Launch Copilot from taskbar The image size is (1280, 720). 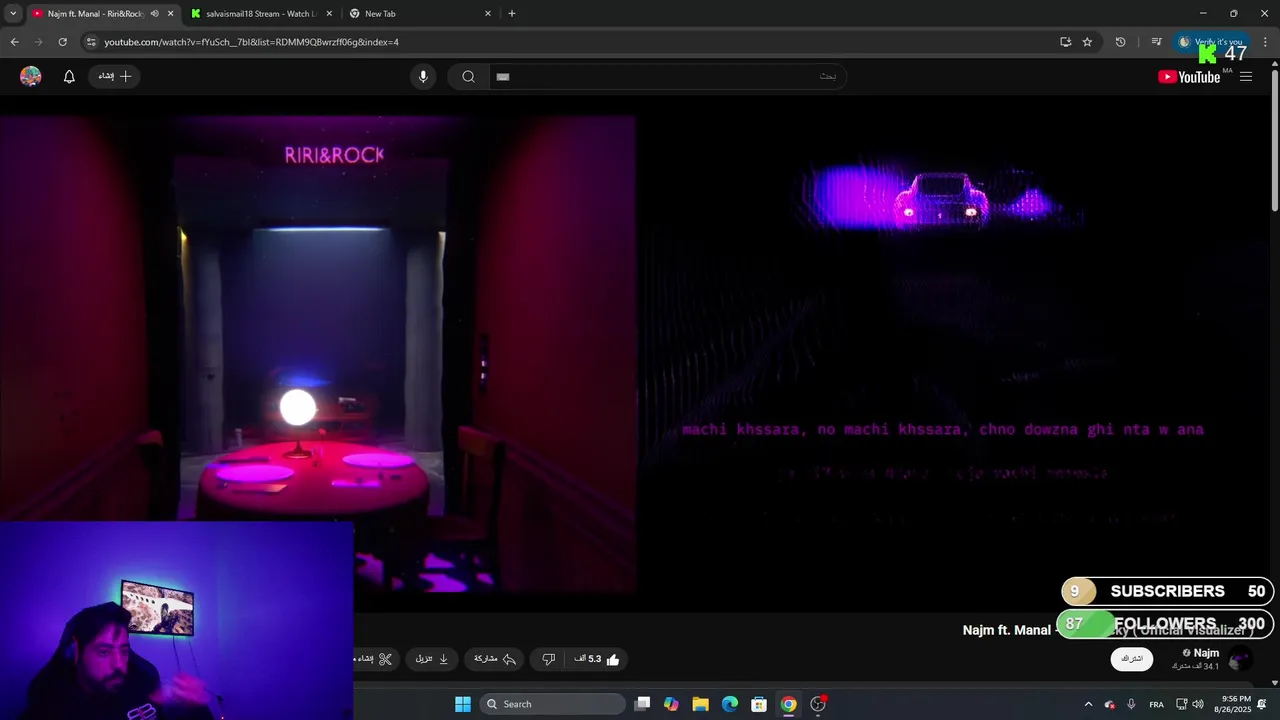click(671, 704)
